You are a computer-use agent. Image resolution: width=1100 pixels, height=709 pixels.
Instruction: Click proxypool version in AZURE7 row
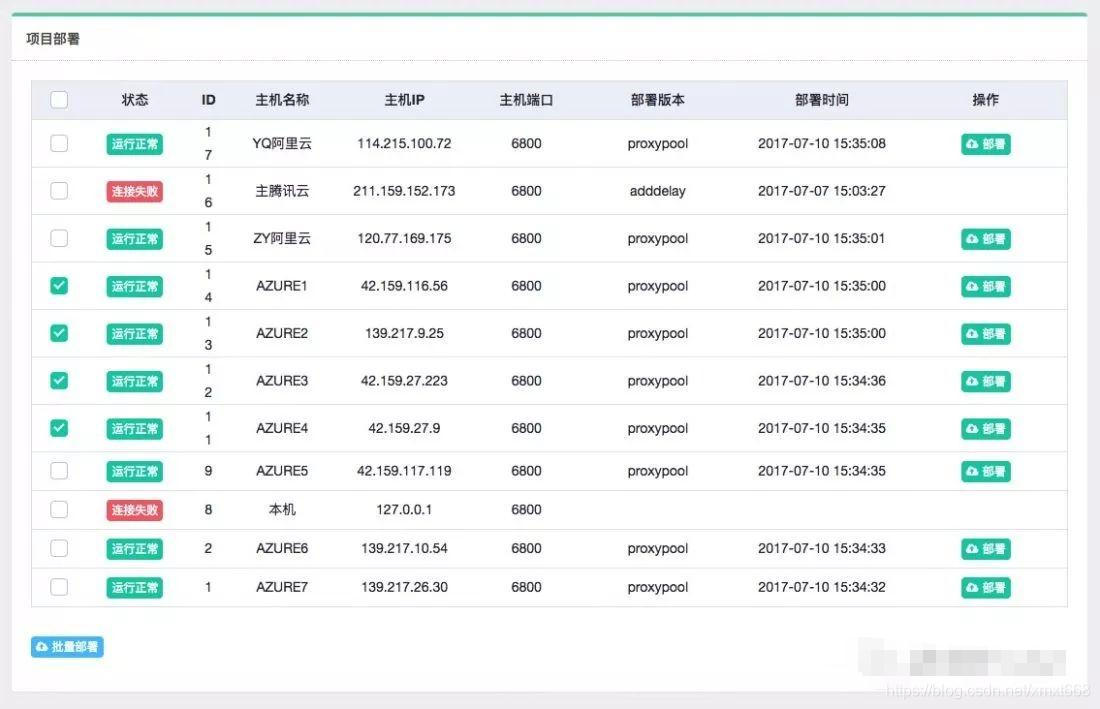pos(657,587)
